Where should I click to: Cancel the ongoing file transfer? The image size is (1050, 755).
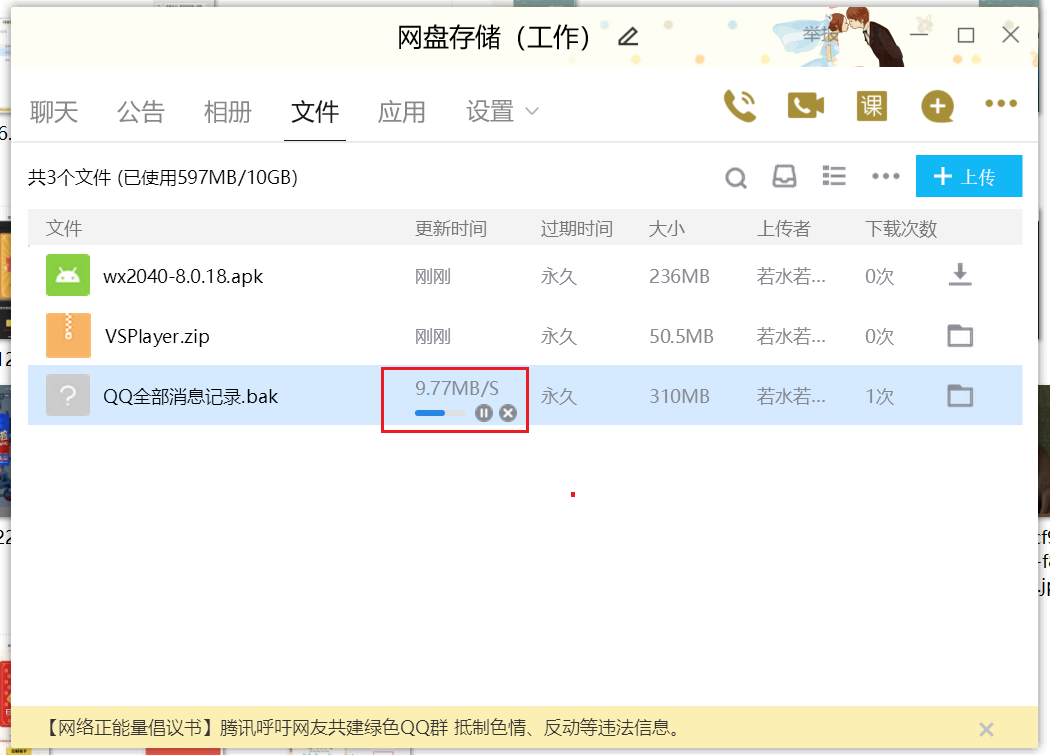pos(508,412)
